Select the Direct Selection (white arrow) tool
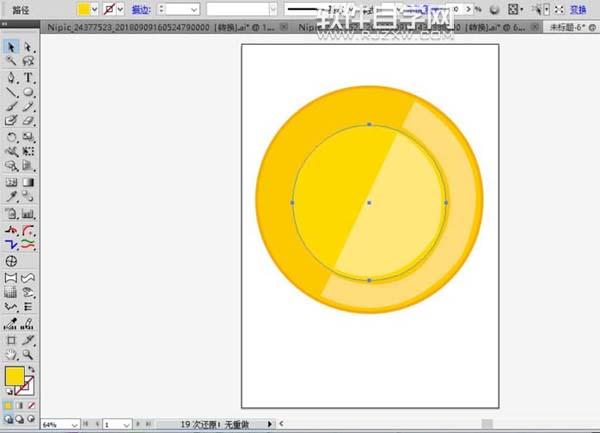Screen dimensions: 600x433 28,47
